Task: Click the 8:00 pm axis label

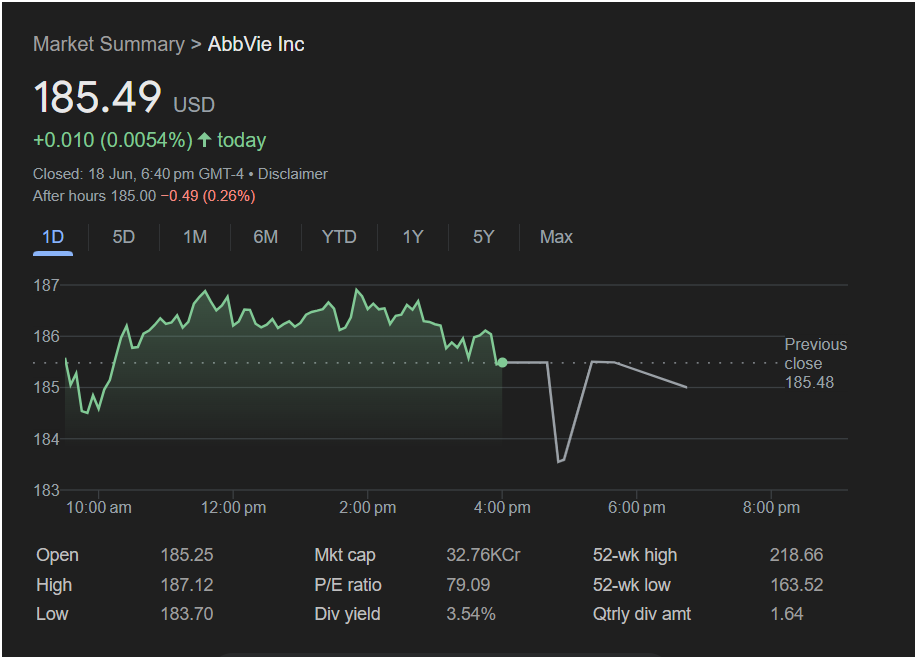Action: (771, 508)
